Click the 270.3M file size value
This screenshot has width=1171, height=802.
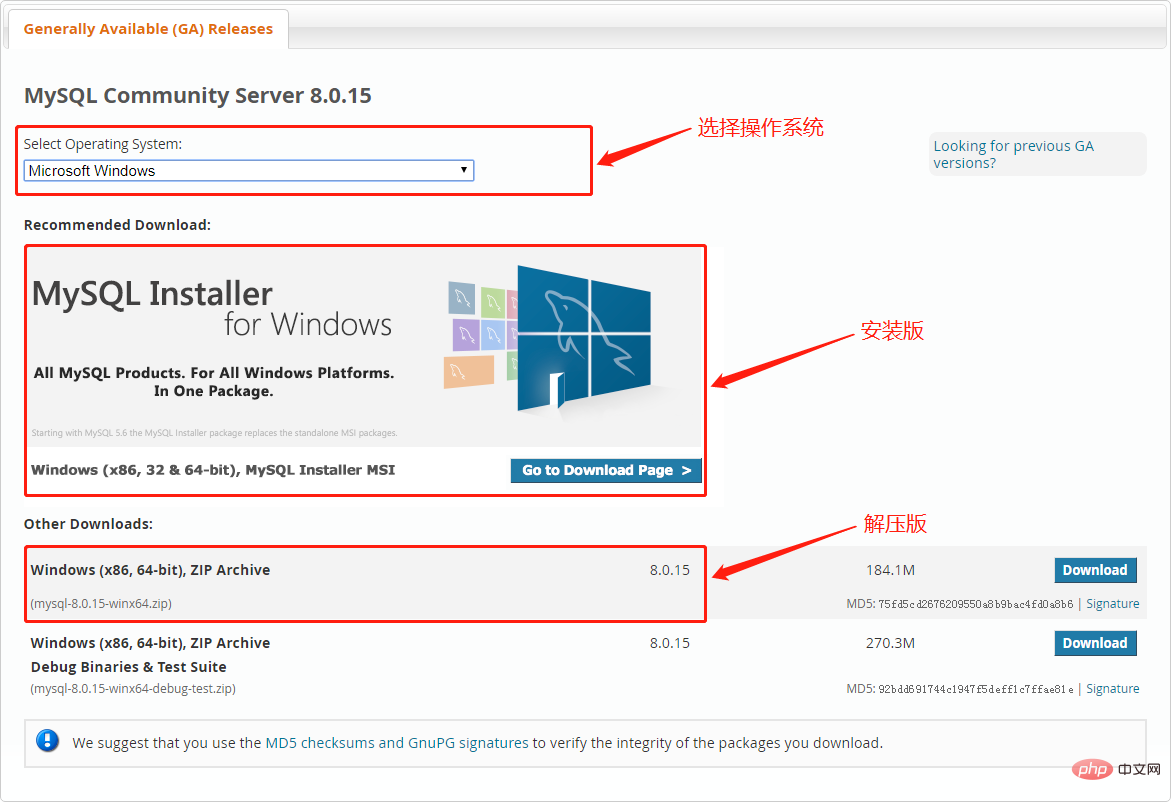pyautogui.click(x=890, y=643)
